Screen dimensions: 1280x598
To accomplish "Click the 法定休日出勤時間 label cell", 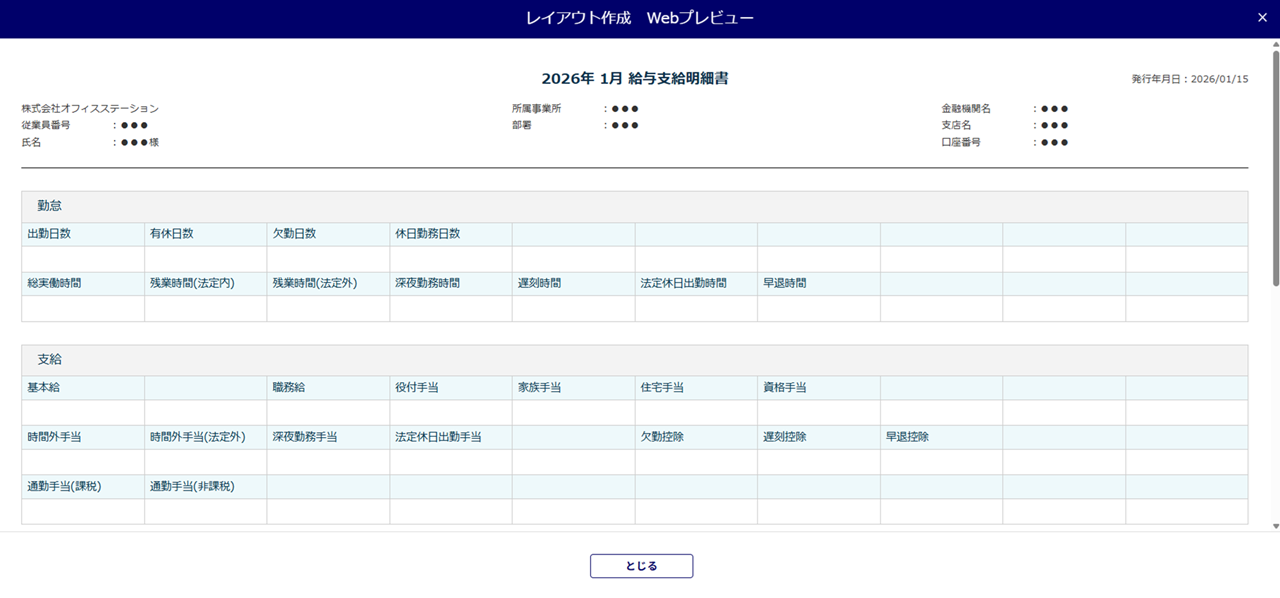I will click(x=683, y=284).
